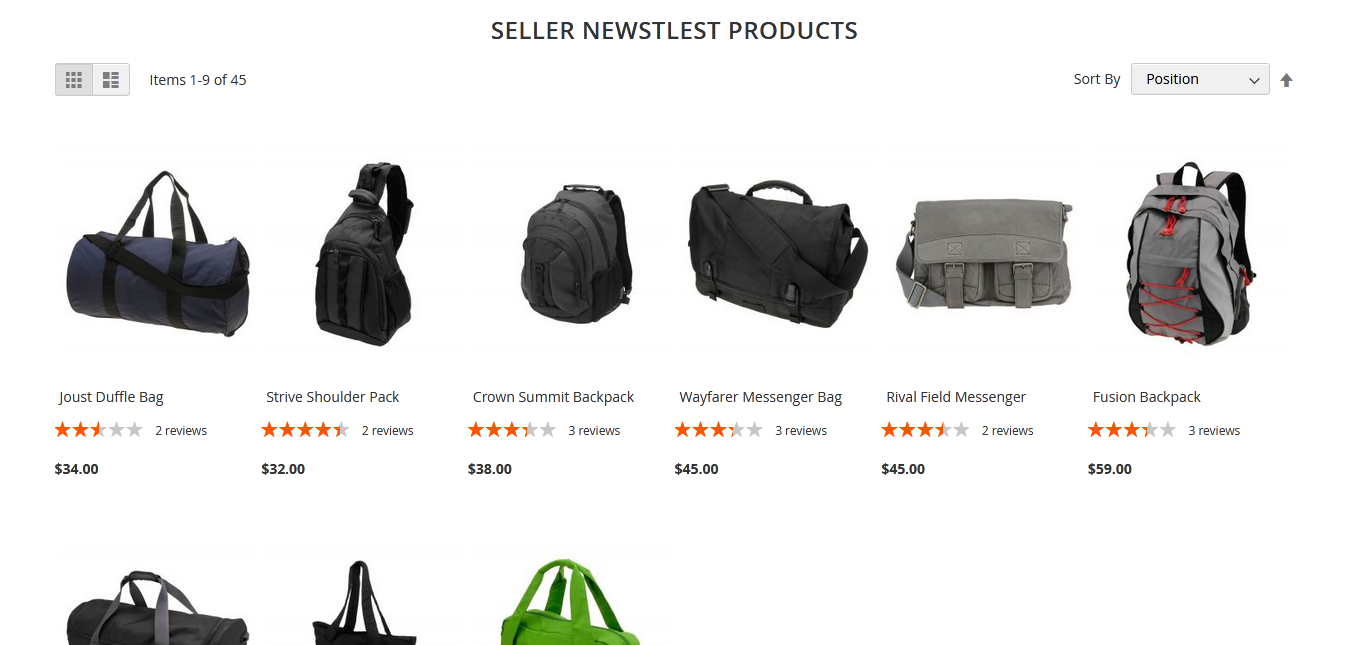Screen dimensions: 1345x645
Task: View 3 reviews for Fusion Backpack
Action: point(1214,431)
